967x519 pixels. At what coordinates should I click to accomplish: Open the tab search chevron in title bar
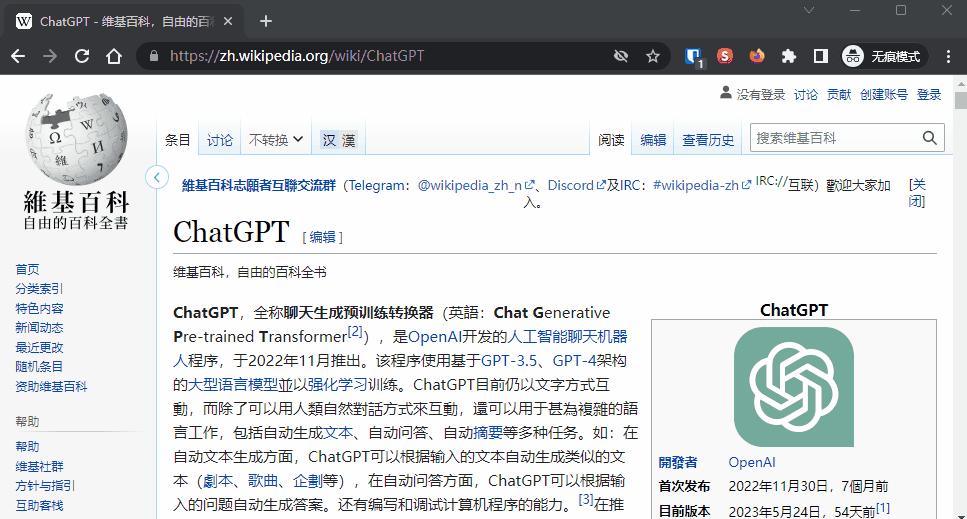pos(809,10)
